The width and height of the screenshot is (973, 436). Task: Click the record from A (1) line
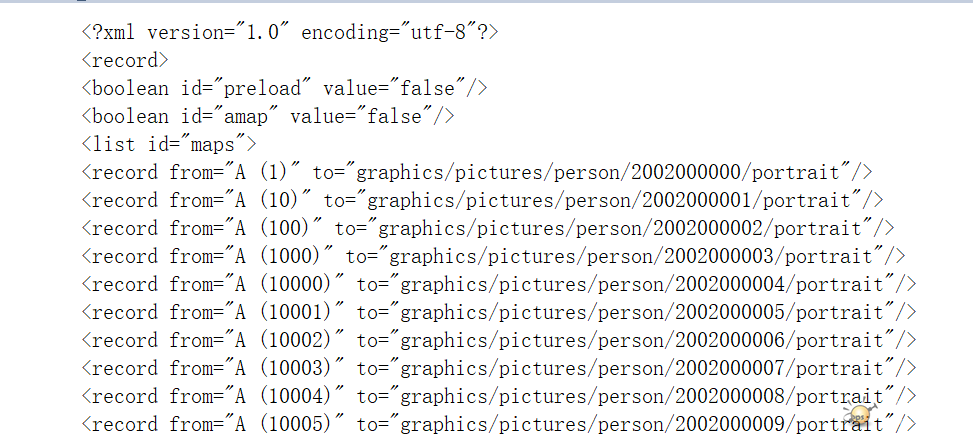pos(477,172)
